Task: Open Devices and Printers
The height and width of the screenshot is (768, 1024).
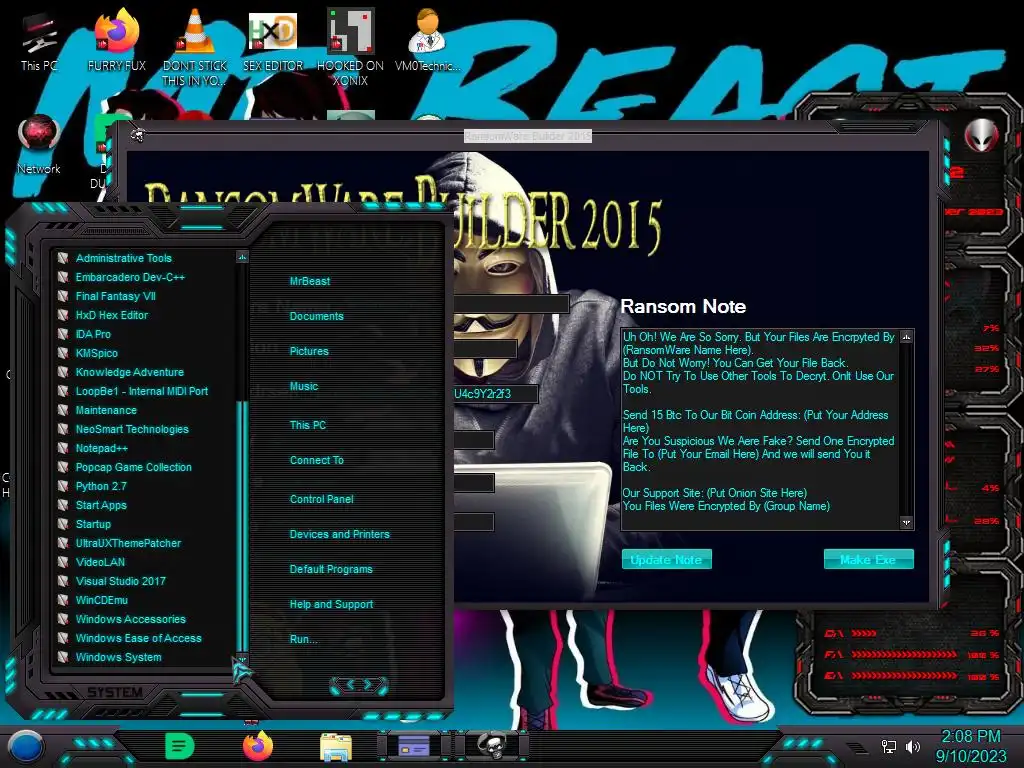Action: pyautogui.click(x=340, y=534)
